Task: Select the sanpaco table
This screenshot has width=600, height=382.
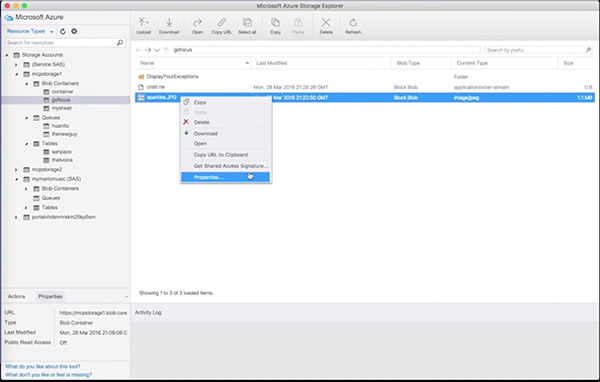Action: (x=62, y=152)
